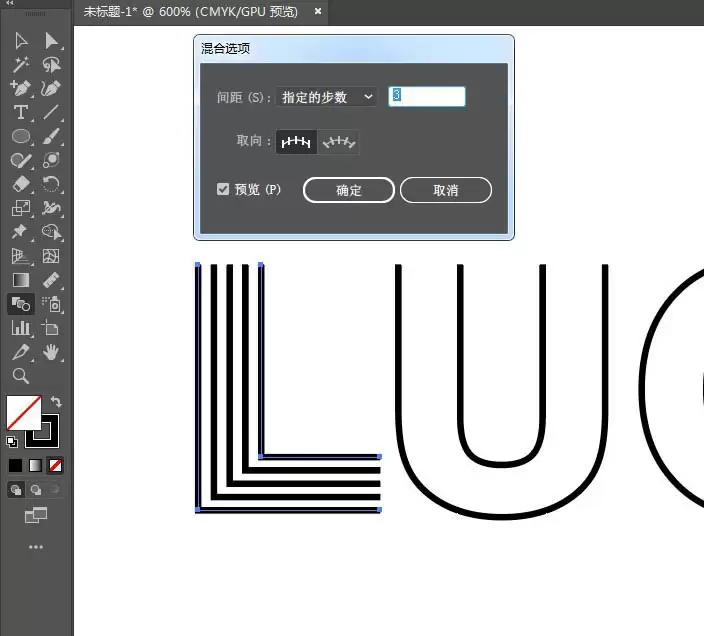Image resolution: width=704 pixels, height=636 pixels.
Task: Select the Zoom magnifier tool
Action: [x=21, y=376]
